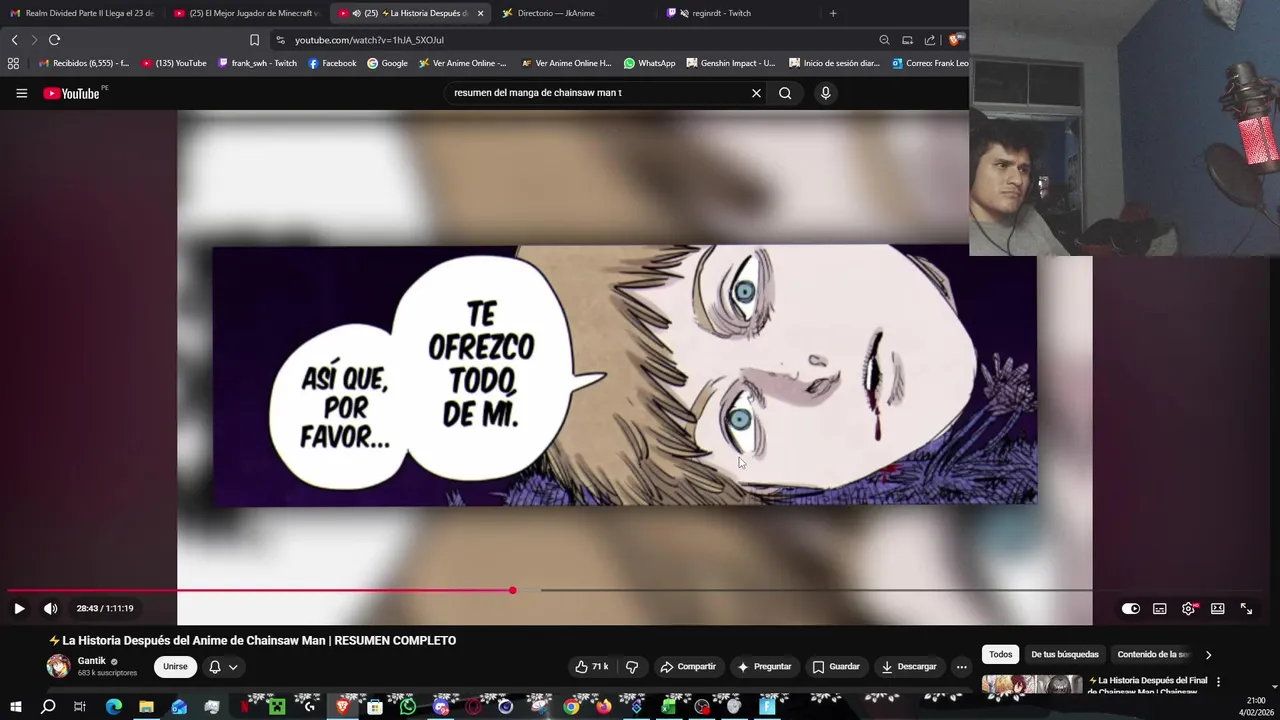The image size is (1280, 720).
Task: Open Google Chrome from taskbar
Action: click(570, 707)
